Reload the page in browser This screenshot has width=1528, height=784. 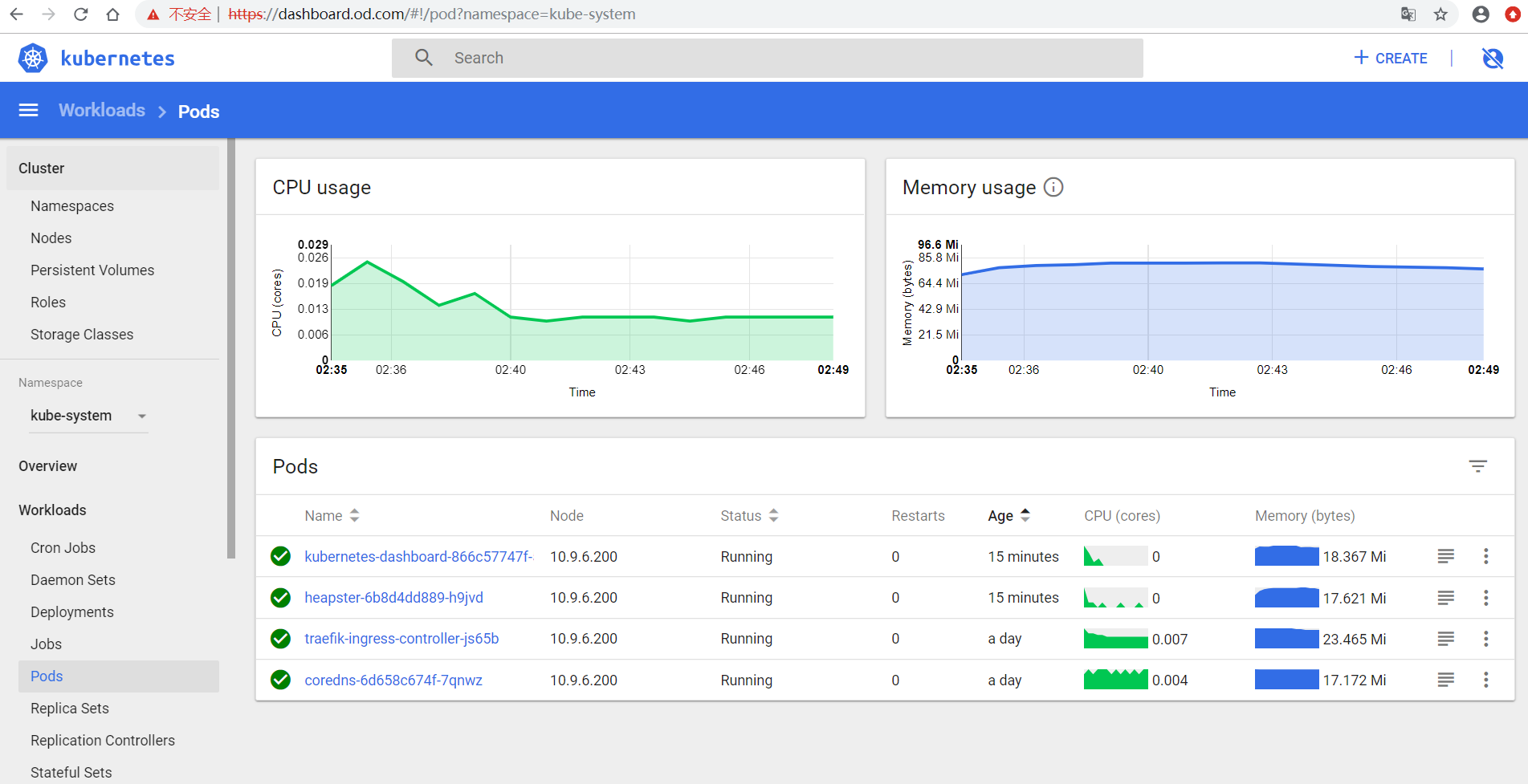pos(80,14)
